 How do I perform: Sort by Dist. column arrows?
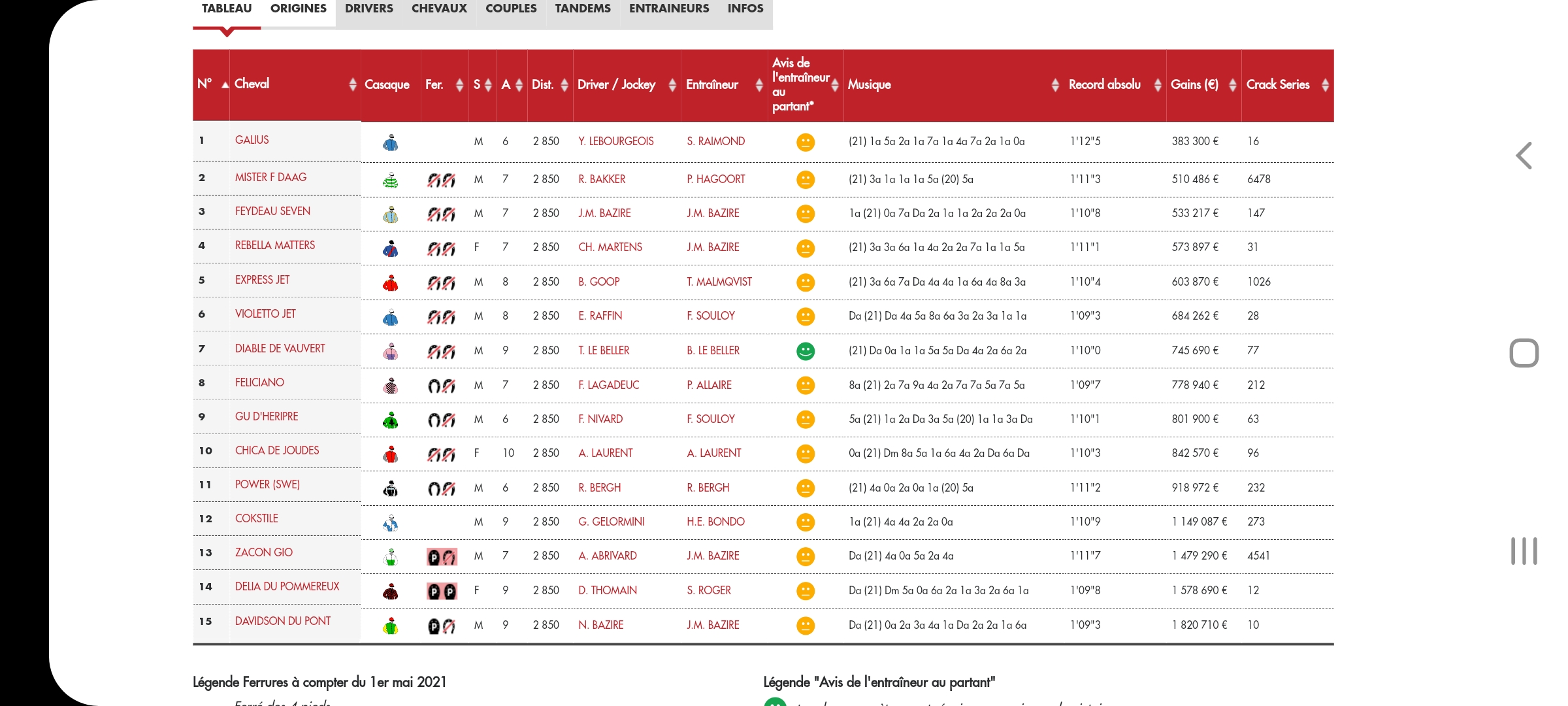click(564, 85)
